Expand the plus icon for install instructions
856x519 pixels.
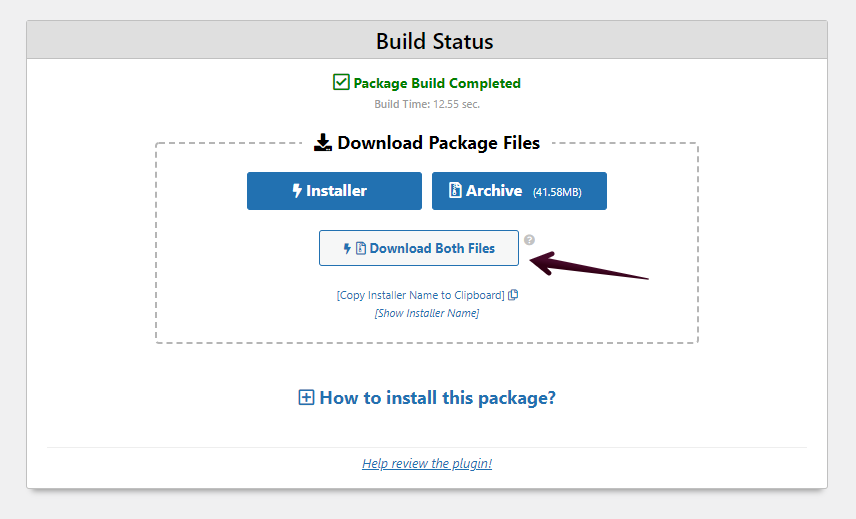pos(306,398)
